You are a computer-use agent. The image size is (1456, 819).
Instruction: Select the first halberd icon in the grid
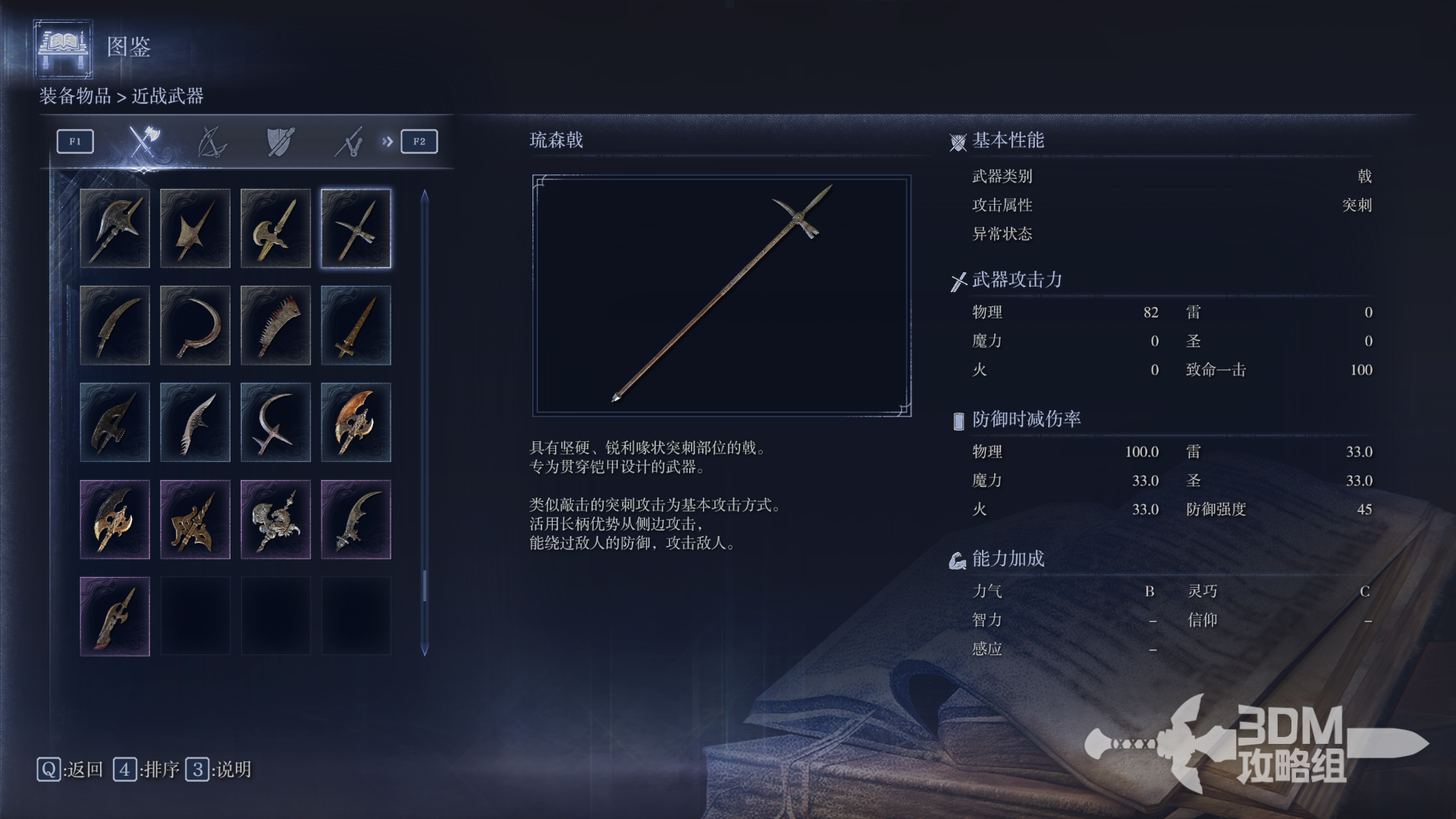coord(115,228)
